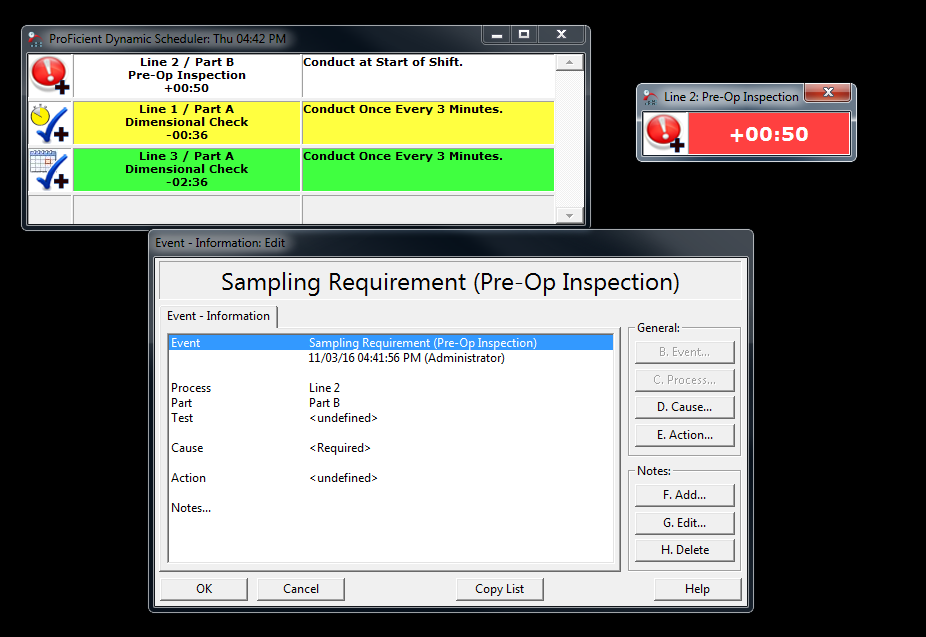The height and width of the screenshot is (637, 926).
Task: Click F. Add... to add a note
Action: (684, 495)
